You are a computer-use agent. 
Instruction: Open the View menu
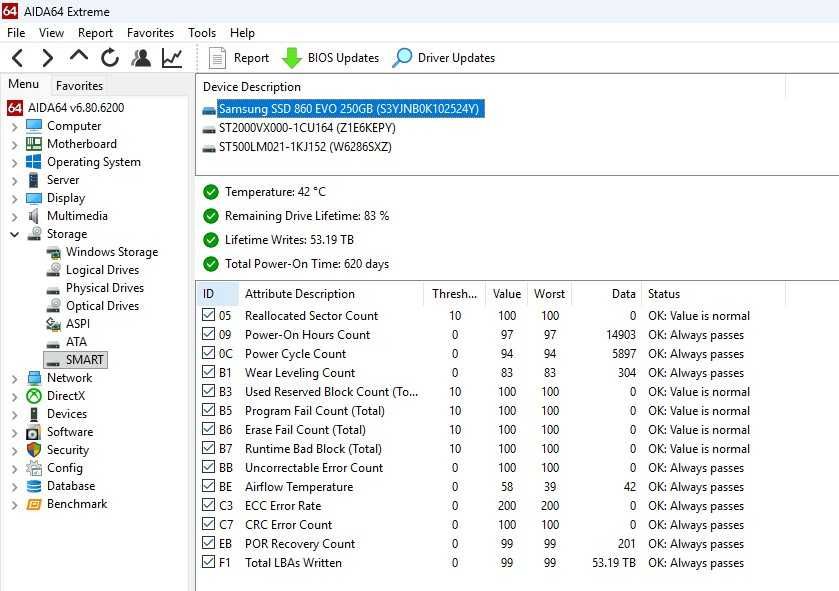(51, 33)
